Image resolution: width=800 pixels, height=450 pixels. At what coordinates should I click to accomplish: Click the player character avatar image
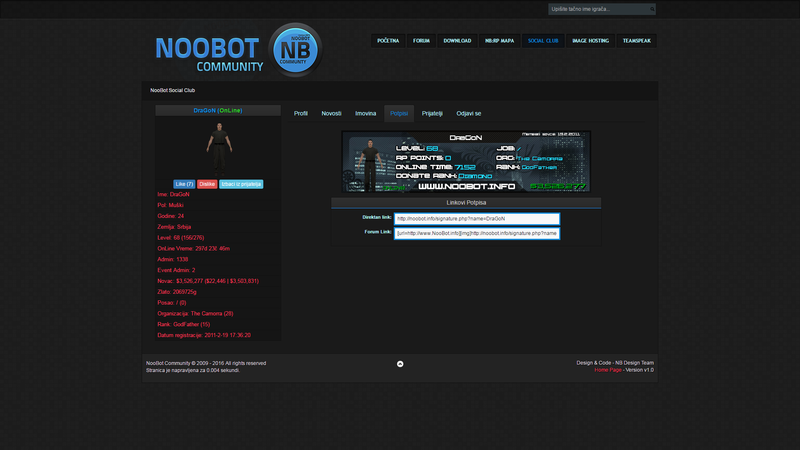click(x=217, y=145)
